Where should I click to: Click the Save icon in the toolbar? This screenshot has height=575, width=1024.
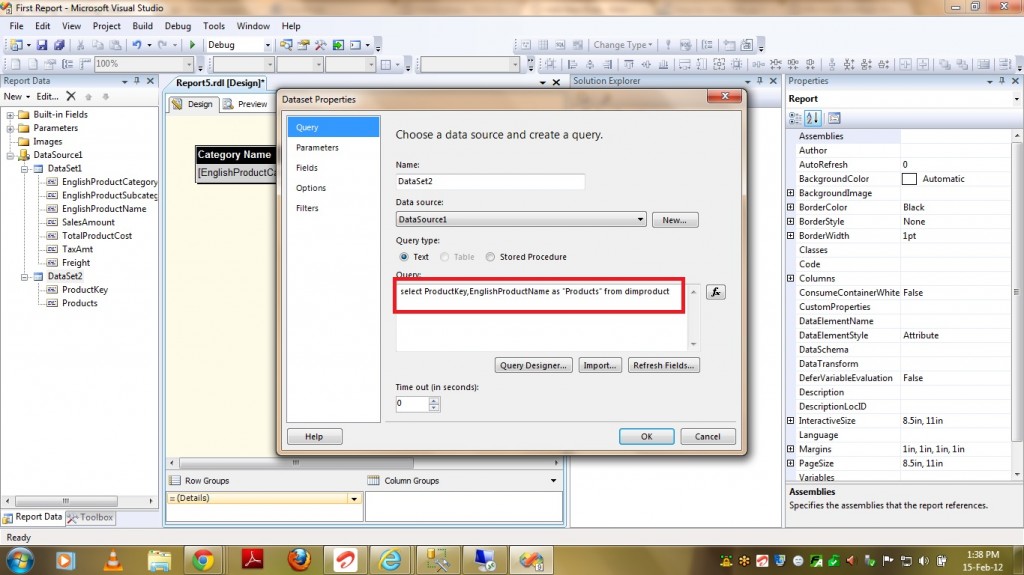tap(42, 45)
